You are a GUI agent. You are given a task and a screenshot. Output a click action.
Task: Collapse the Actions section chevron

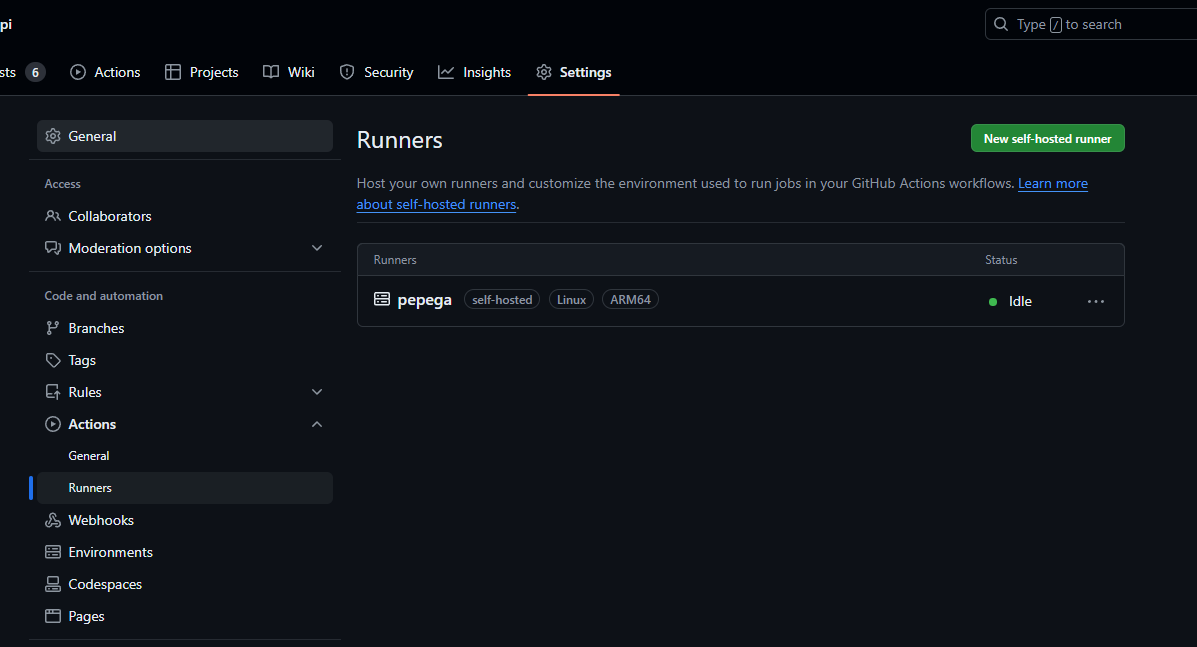[x=317, y=424]
